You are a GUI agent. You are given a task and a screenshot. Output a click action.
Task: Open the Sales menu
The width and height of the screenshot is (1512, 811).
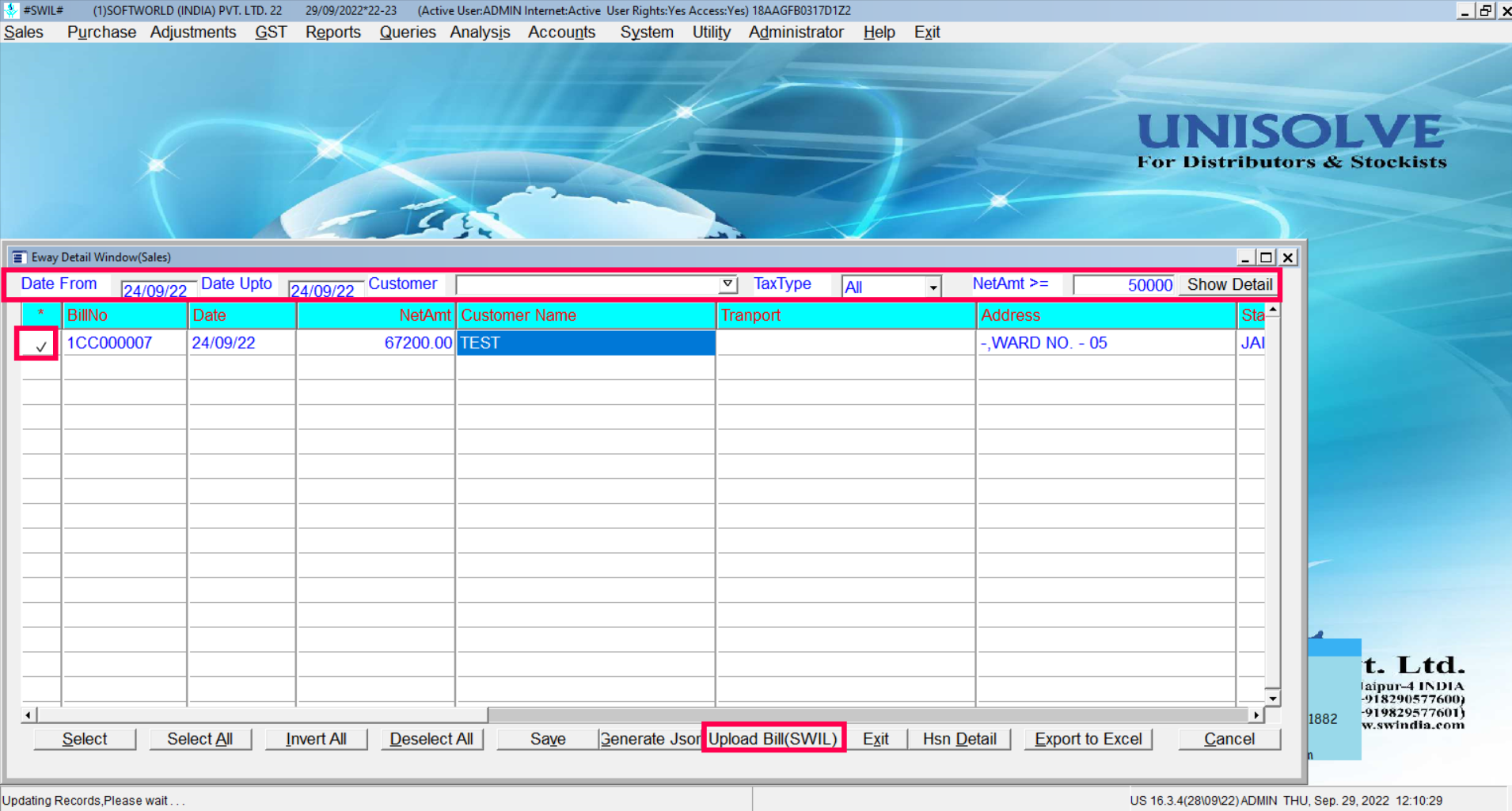[x=24, y=32]
